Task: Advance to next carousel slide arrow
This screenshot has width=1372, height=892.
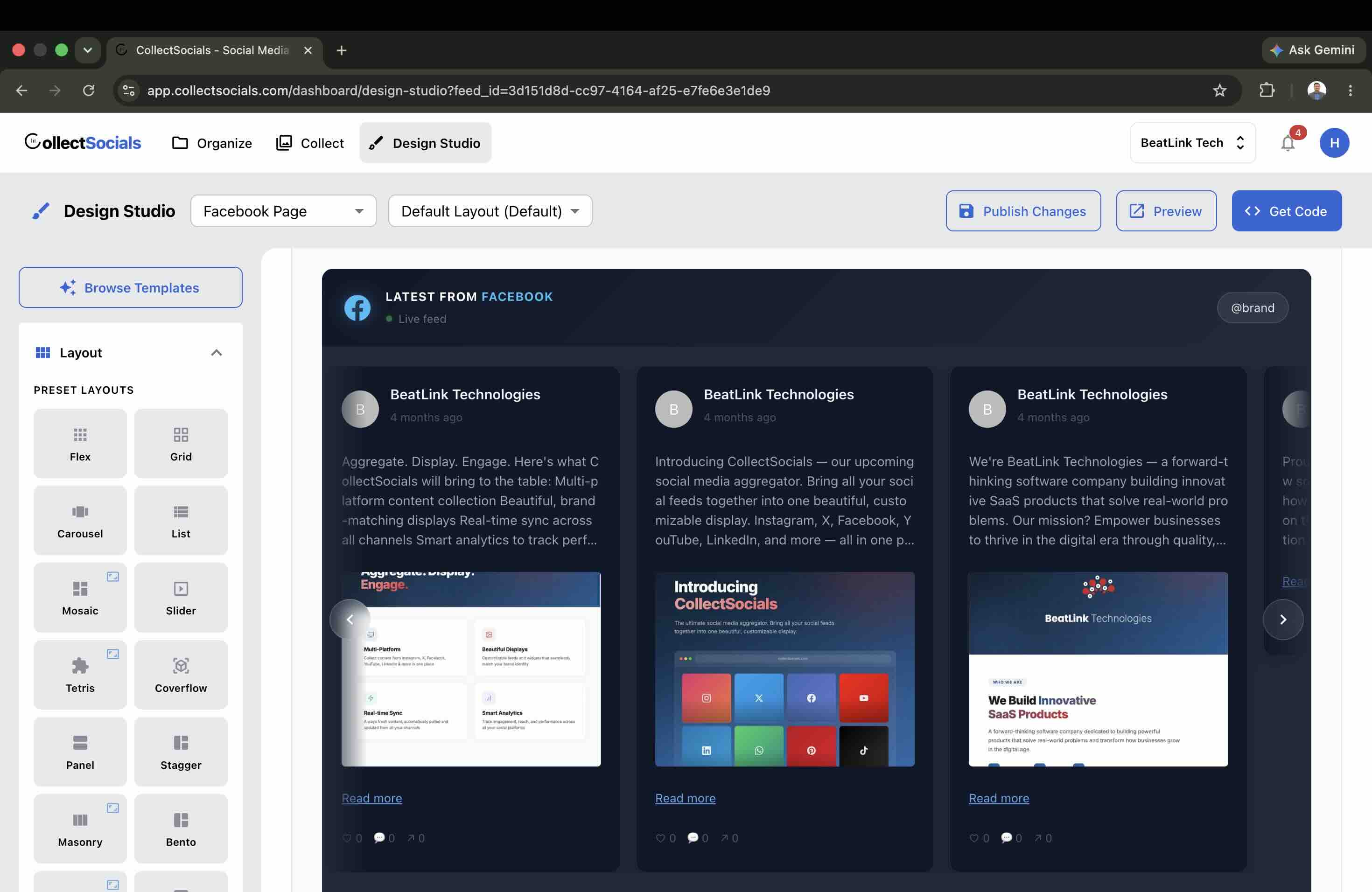Action: [x=1283, y=620]
